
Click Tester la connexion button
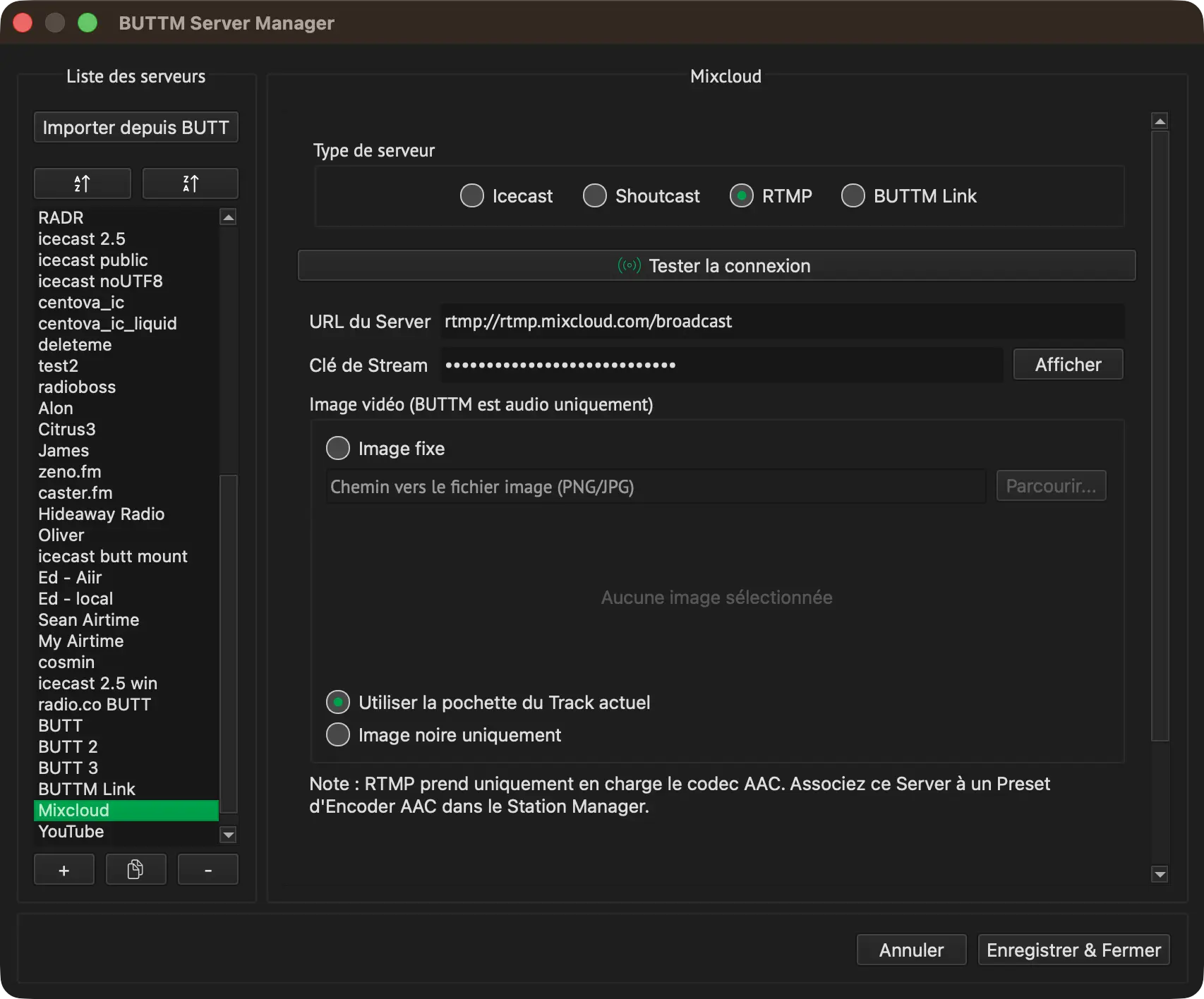click(x=716, y=265)
